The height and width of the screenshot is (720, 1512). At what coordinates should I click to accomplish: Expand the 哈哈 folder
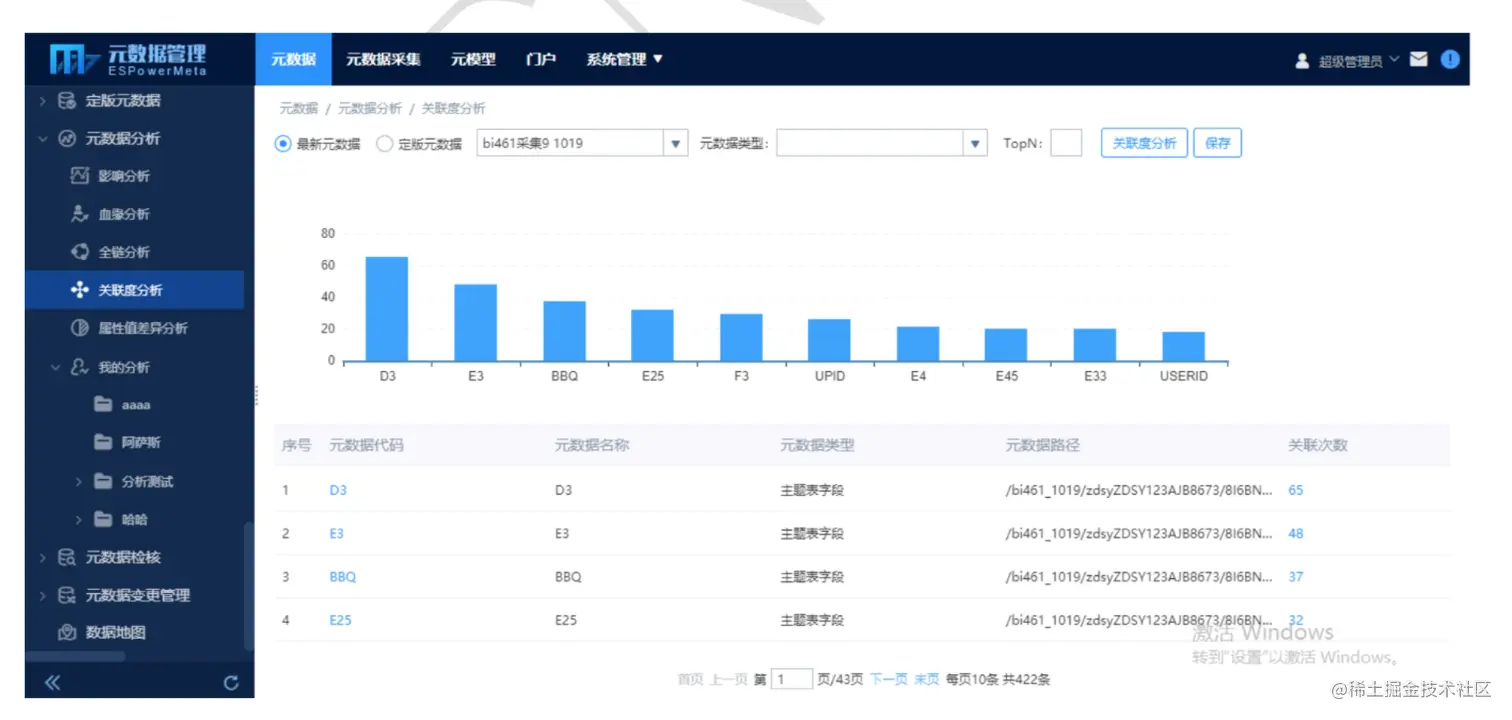(79, 519)
